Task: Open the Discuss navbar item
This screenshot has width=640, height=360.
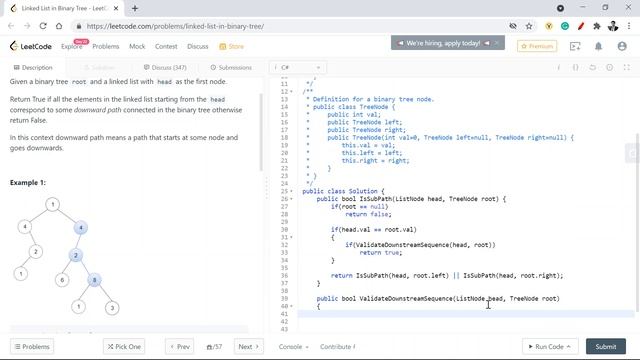Action: tap(198, 46)
